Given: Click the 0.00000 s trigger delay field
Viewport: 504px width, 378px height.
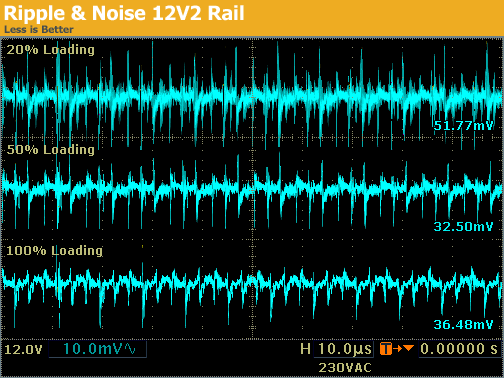Looking at the screenshot, I should click(459, 349).
